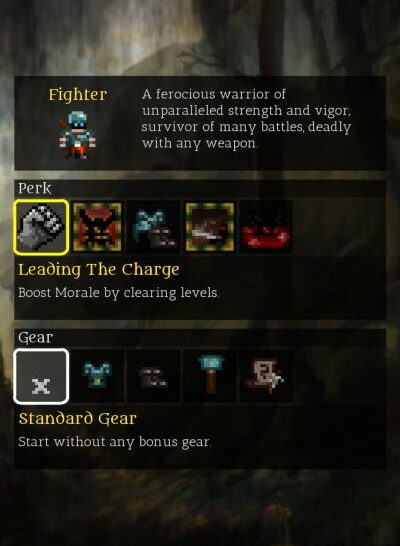The image size is (400, 546).
Task: Select the cyan warhammer gear
Action: pos(210,376)
